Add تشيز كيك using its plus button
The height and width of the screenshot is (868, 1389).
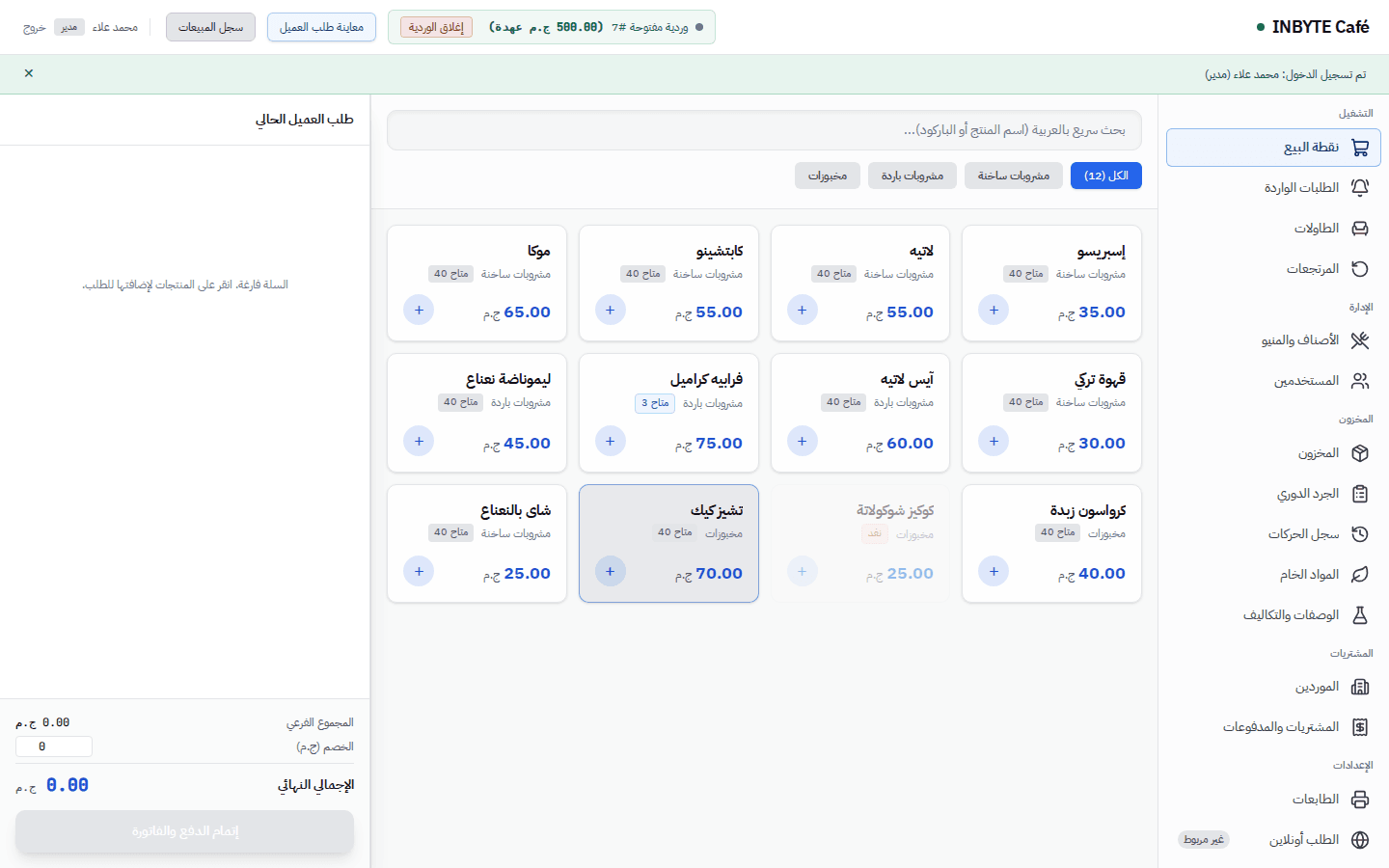pyautogui.click(x=610, y=571)
